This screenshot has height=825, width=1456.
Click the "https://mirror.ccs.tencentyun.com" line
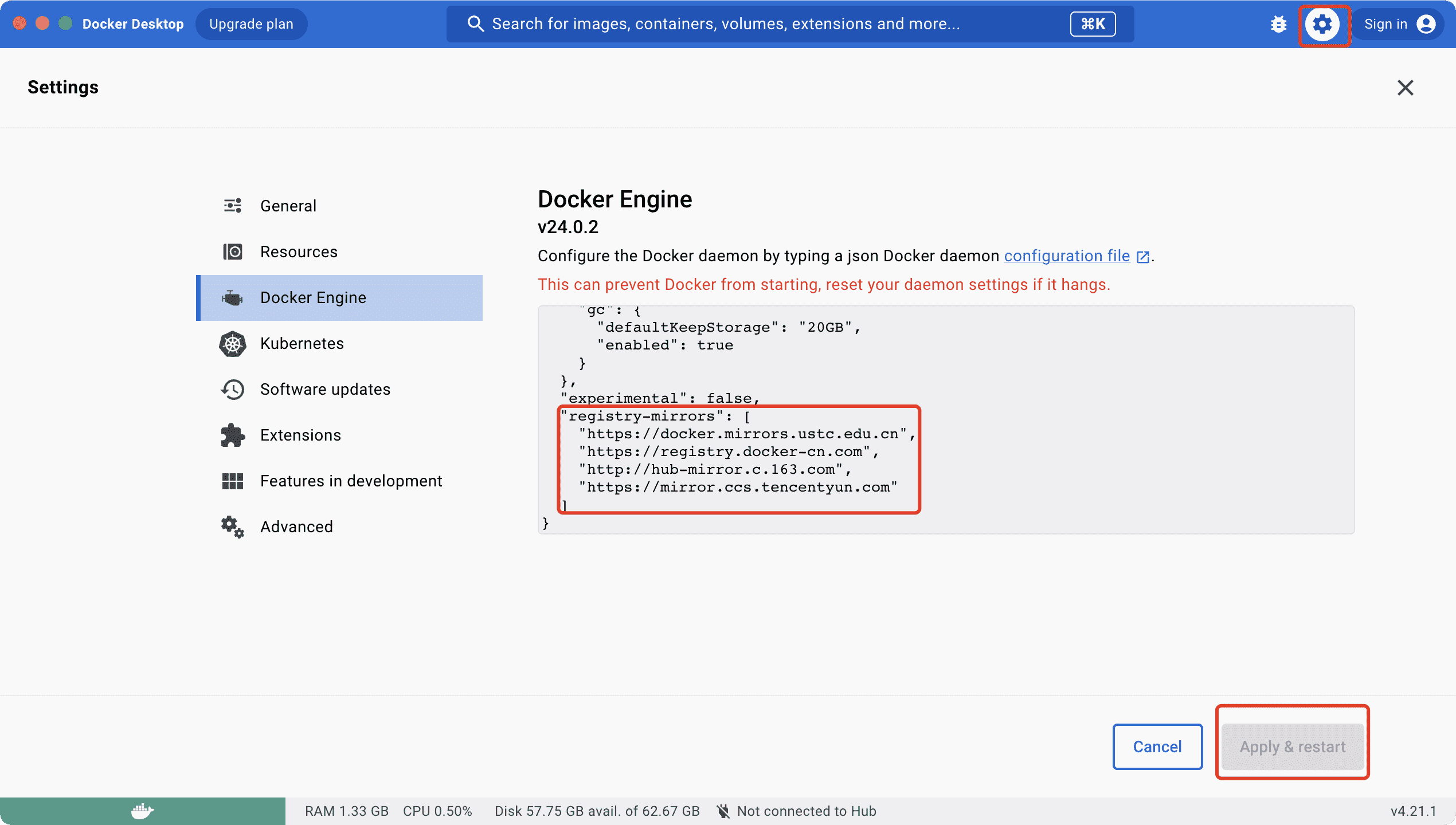coord(738,488)
